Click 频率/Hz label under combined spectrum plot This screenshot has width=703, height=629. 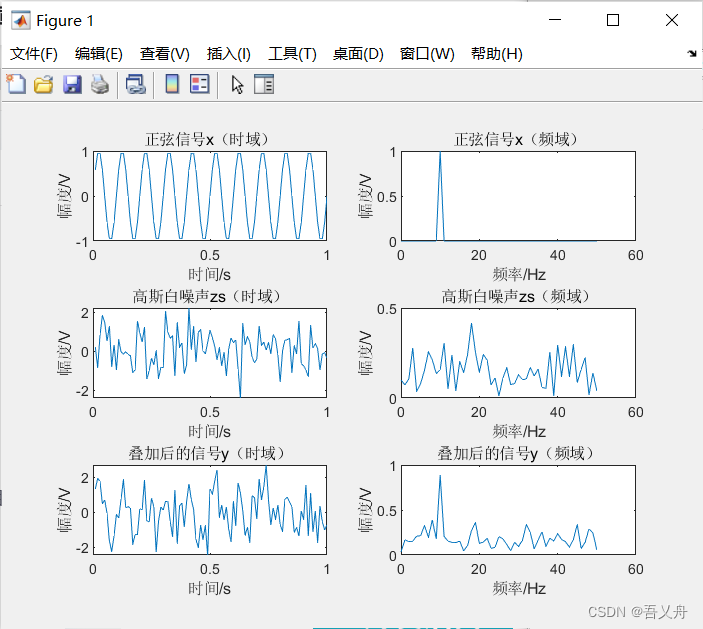(x=519, y=589)
